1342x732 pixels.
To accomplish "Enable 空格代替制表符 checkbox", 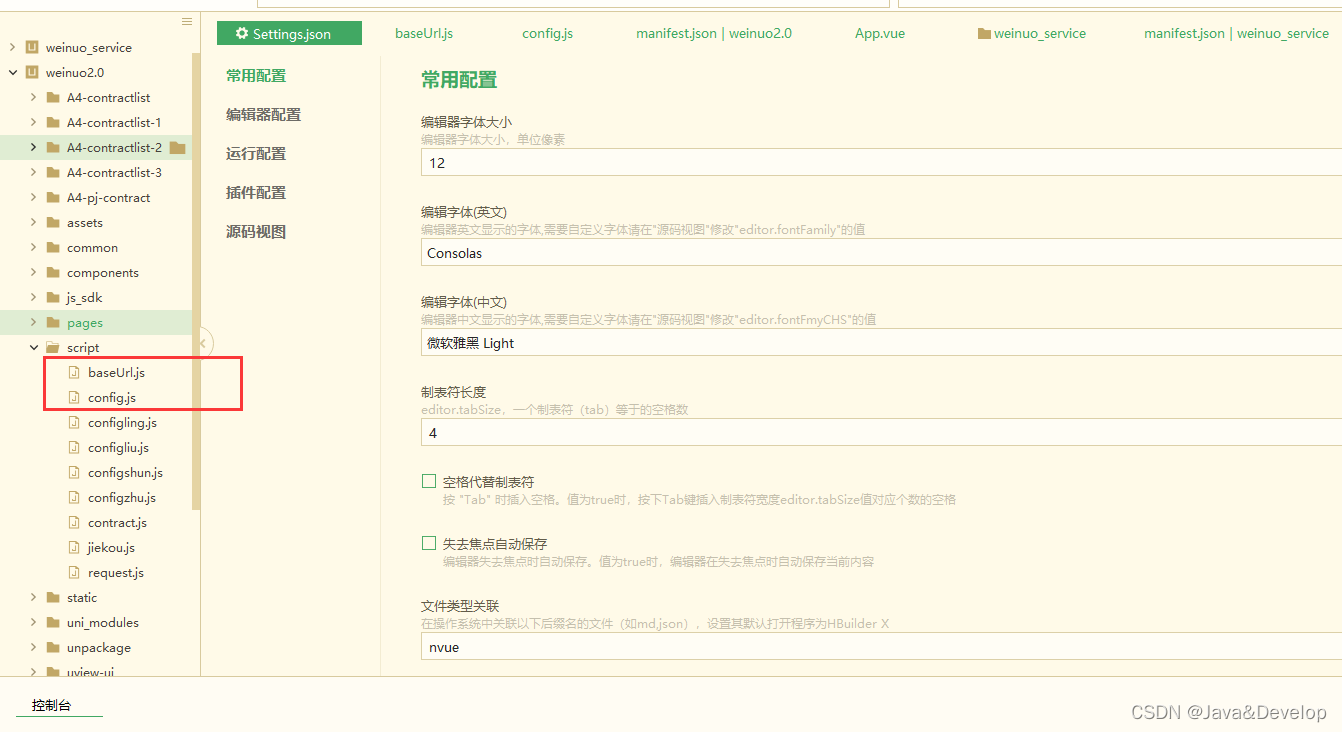I will coord(429,482).
